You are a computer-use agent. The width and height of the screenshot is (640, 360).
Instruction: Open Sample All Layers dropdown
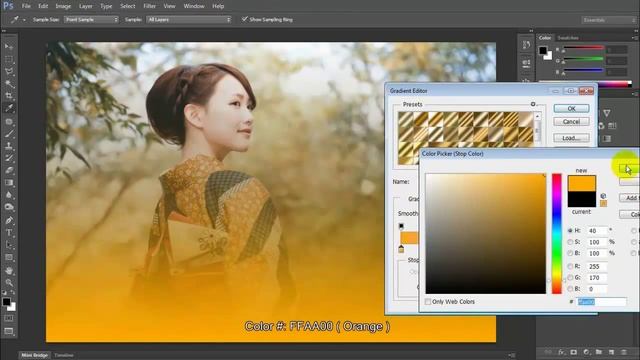tap(189, 19)
